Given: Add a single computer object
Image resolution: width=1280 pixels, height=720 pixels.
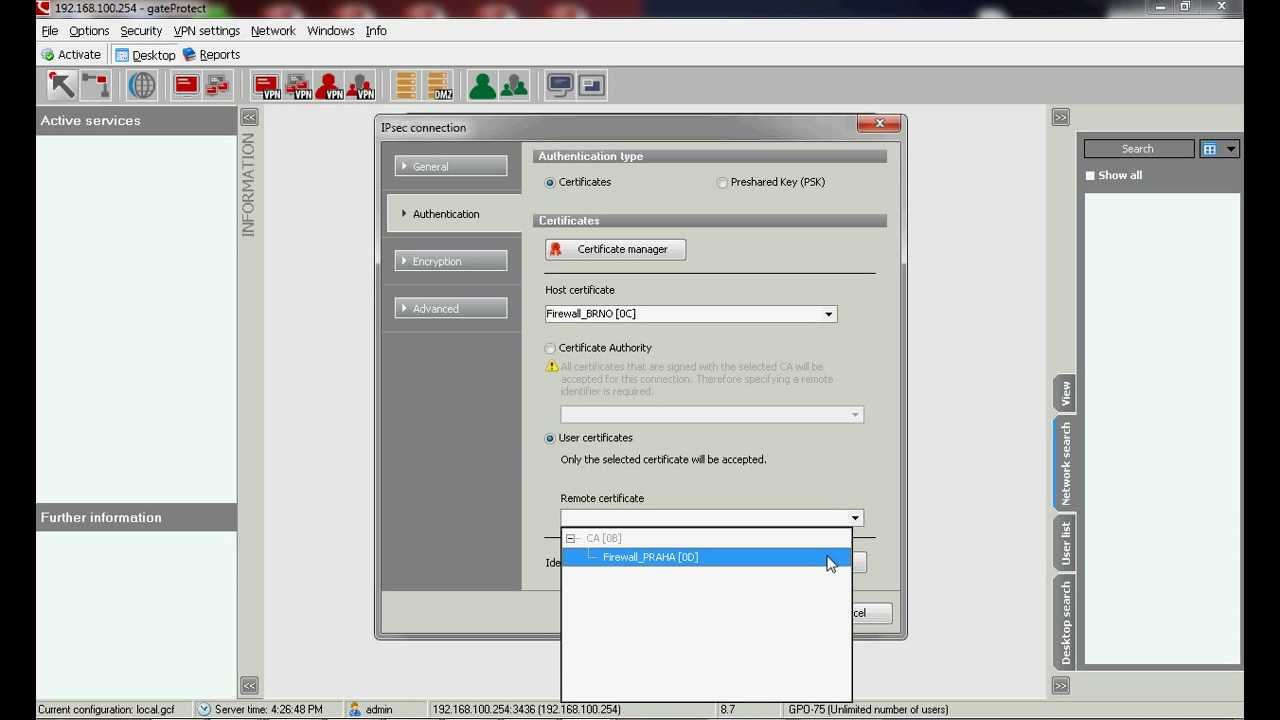Looking at the screenshot, I should pyautogui.click(x=186, y=85).
